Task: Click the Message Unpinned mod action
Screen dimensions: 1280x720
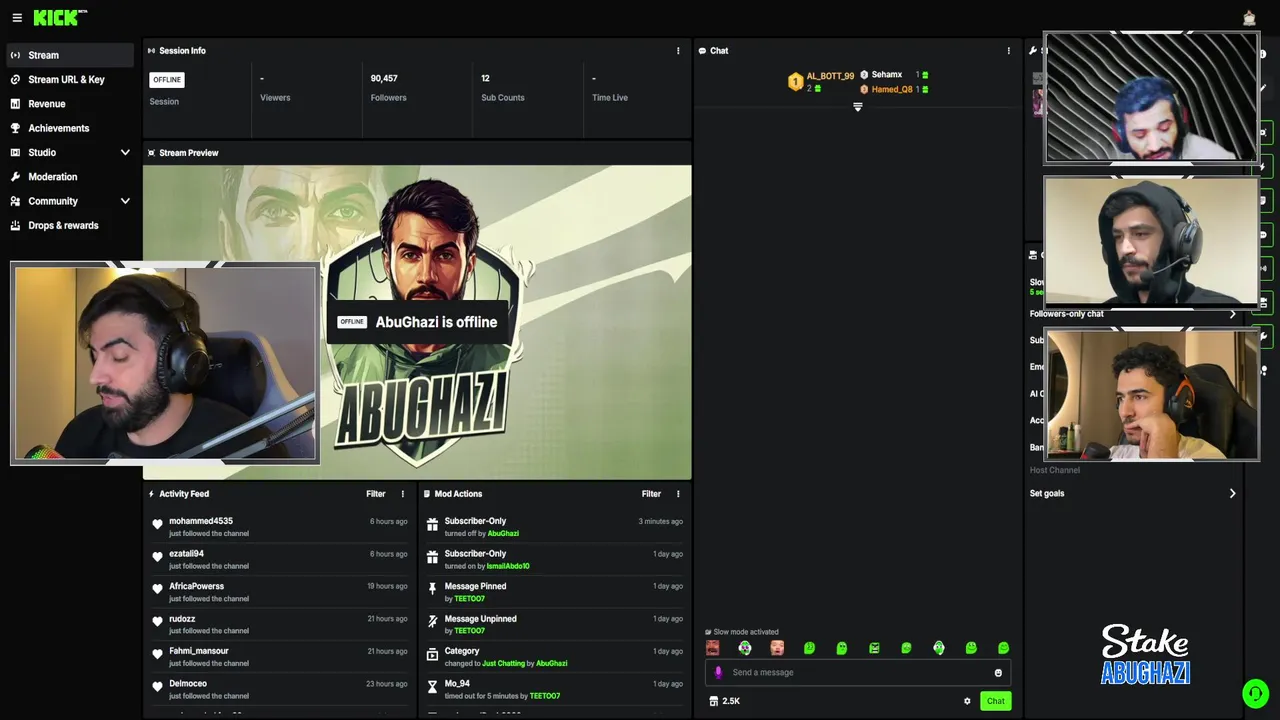Action: click(480, 619)
